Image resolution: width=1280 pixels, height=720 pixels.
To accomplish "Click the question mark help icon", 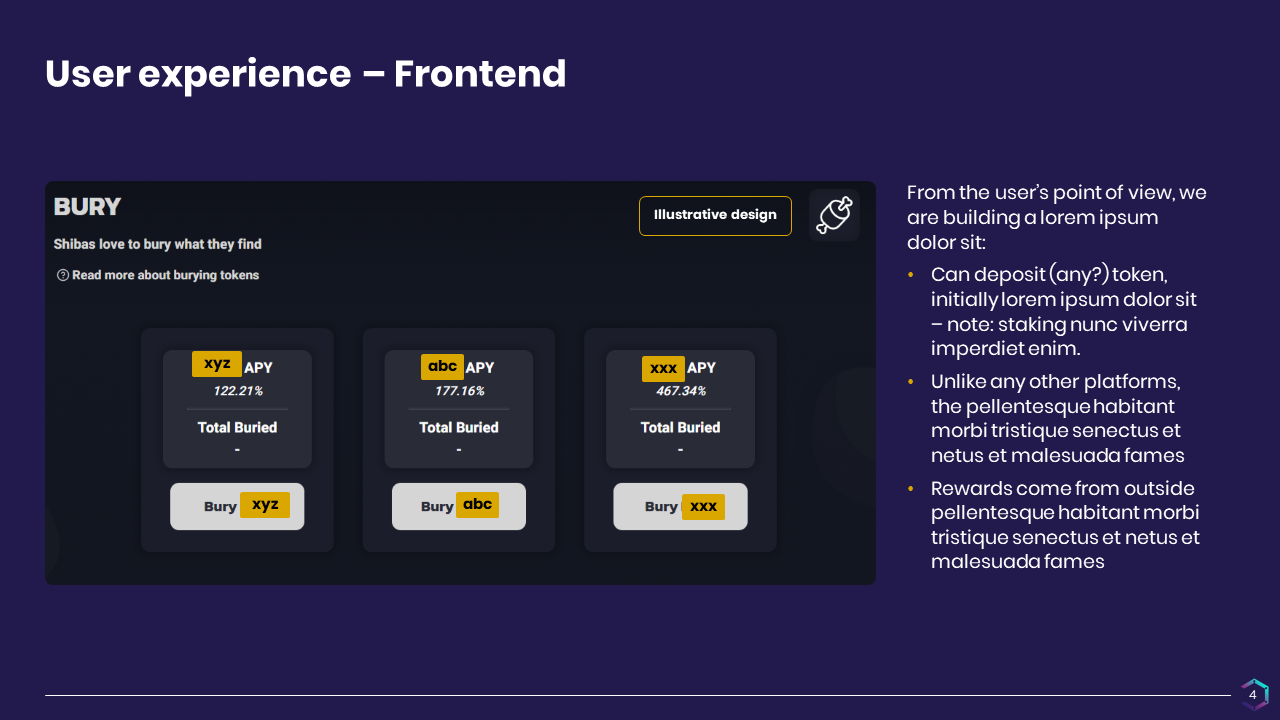I will coord(63,275).
